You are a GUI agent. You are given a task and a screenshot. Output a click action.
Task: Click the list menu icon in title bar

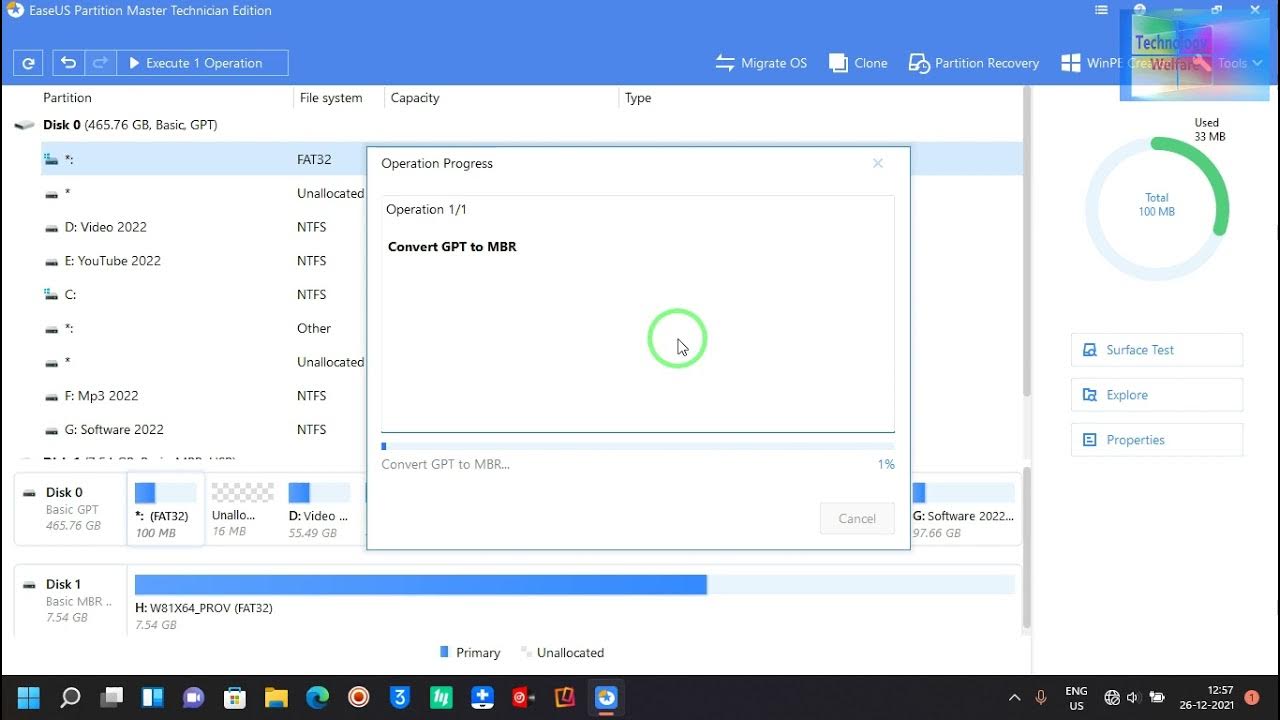1101,10
